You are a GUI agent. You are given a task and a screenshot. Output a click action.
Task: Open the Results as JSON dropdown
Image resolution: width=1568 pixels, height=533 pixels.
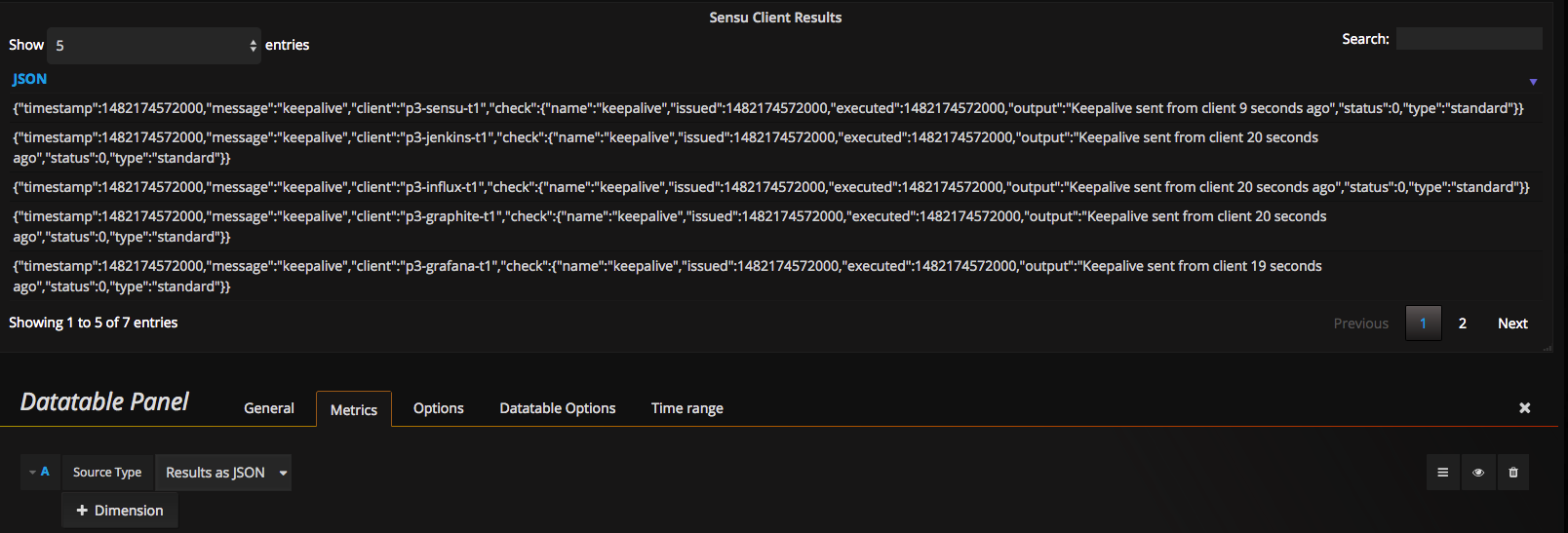pos(224,473)
